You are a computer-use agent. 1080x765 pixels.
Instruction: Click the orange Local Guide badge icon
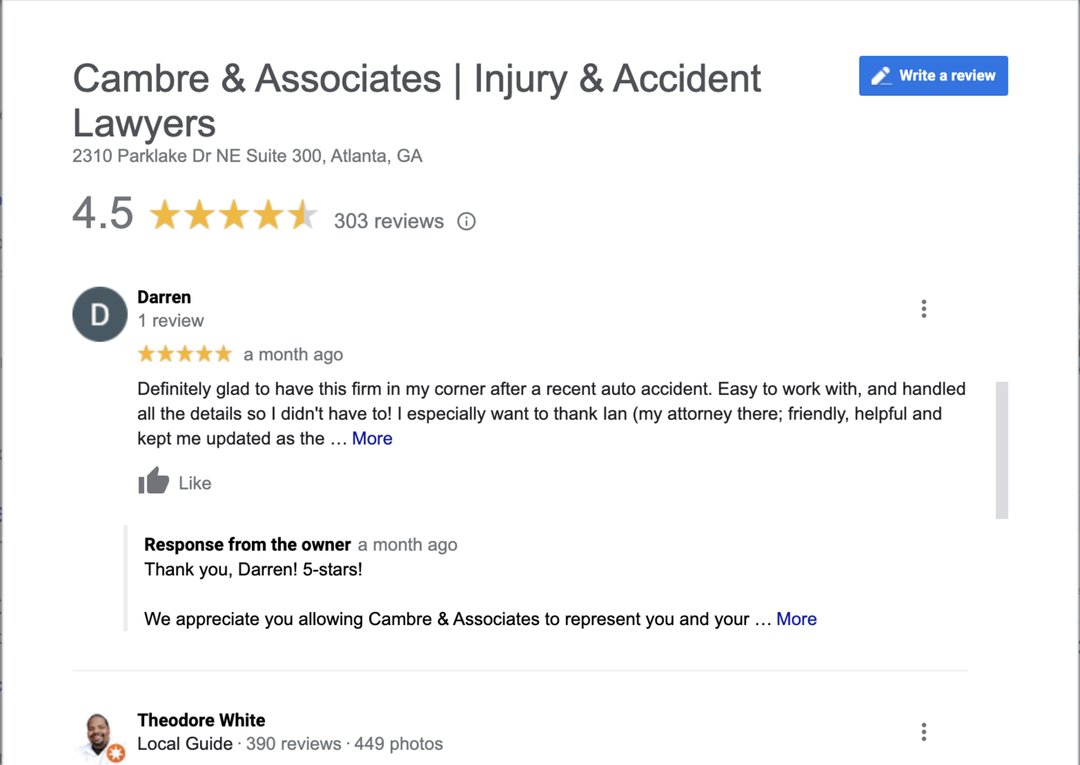tap(116, 753)
